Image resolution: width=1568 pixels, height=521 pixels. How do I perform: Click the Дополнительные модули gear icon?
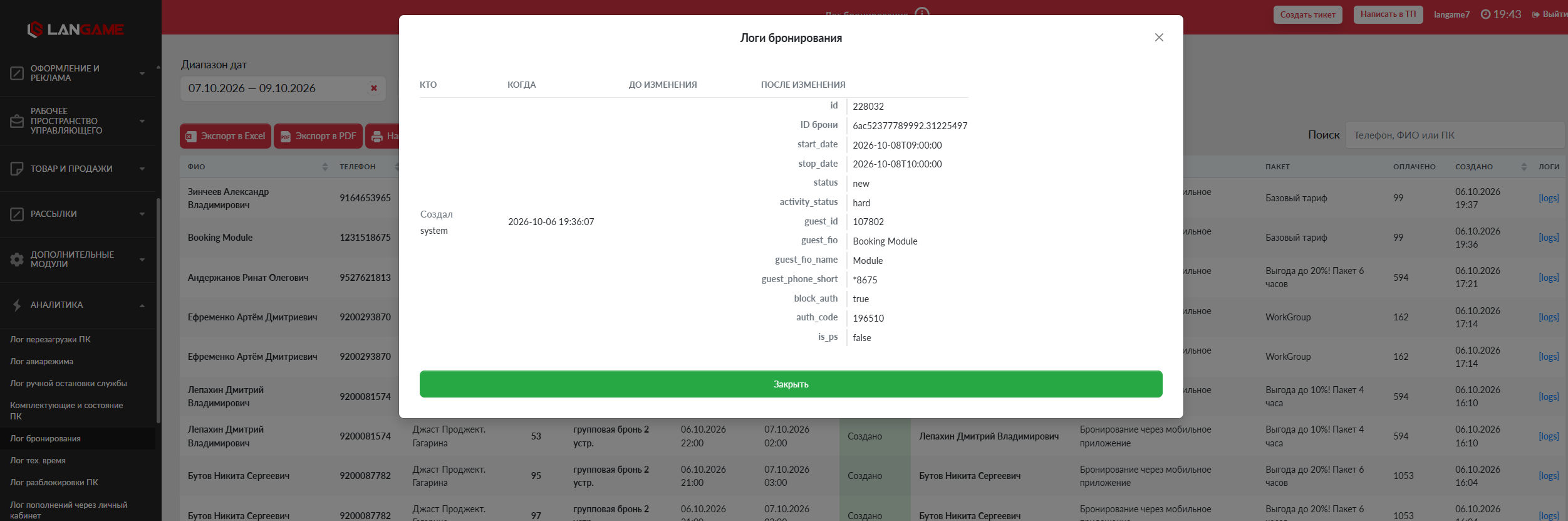point(17,260)
